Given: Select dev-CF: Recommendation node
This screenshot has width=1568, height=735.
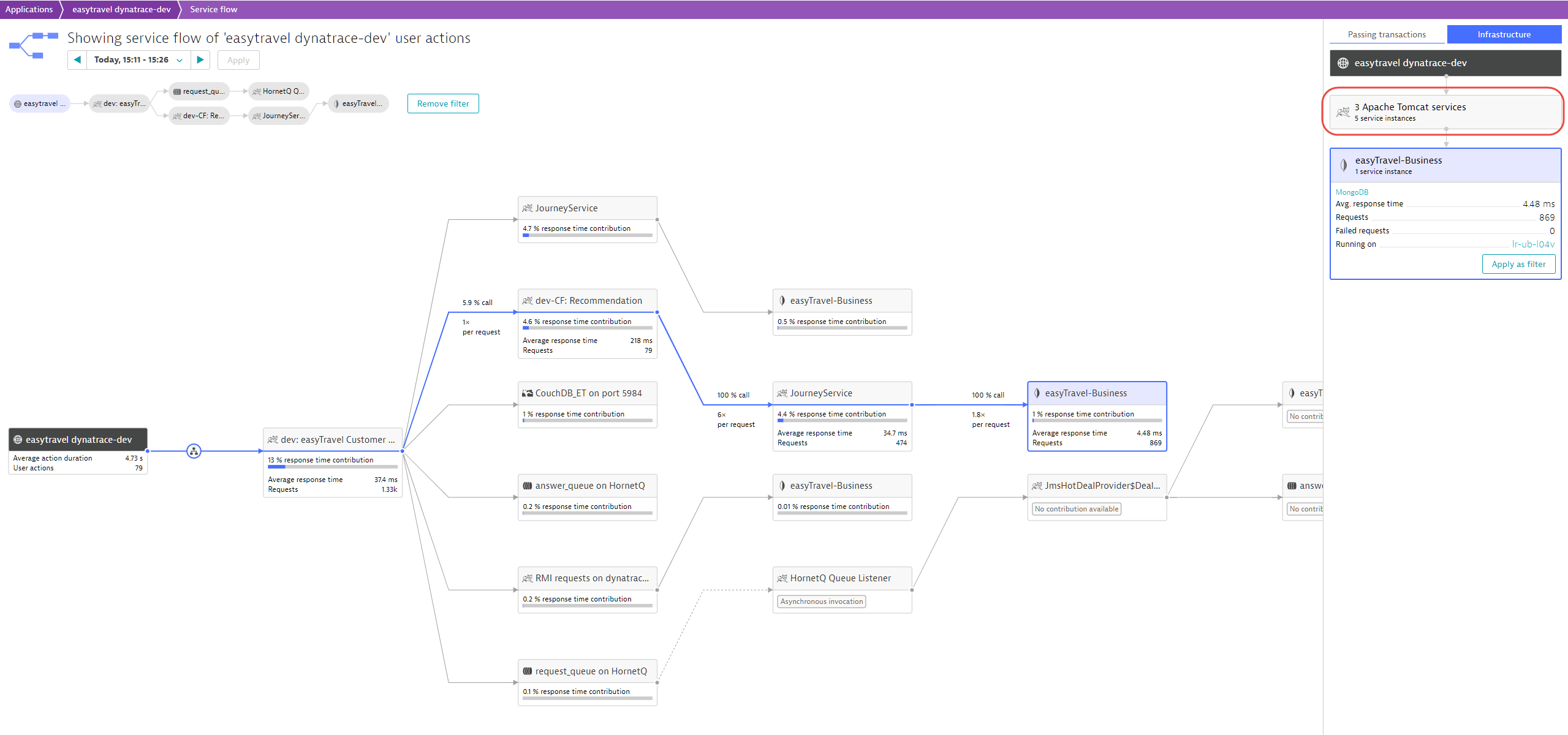Looking at the screenshot, I should coord(588,323).
